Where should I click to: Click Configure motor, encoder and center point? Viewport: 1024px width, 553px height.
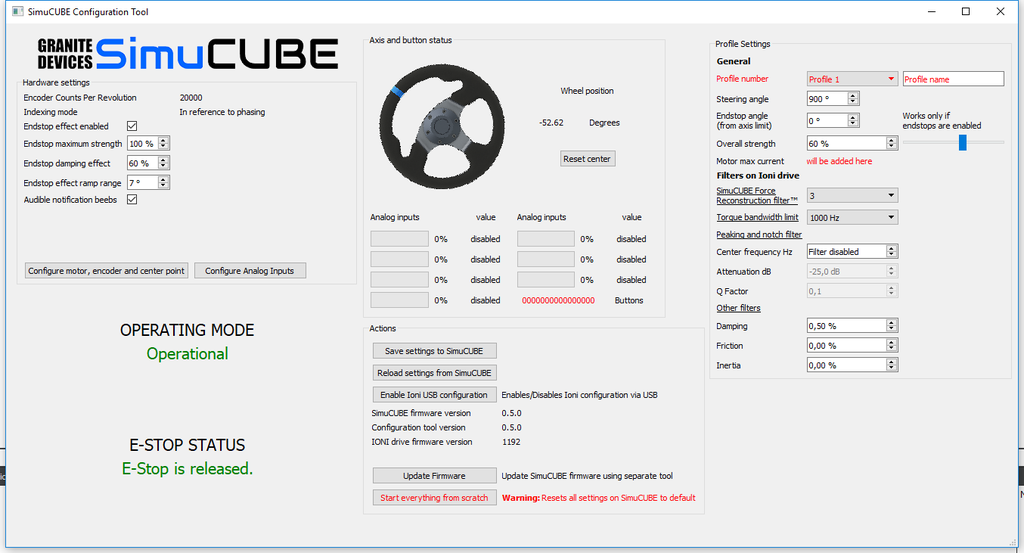click(106, 271)
